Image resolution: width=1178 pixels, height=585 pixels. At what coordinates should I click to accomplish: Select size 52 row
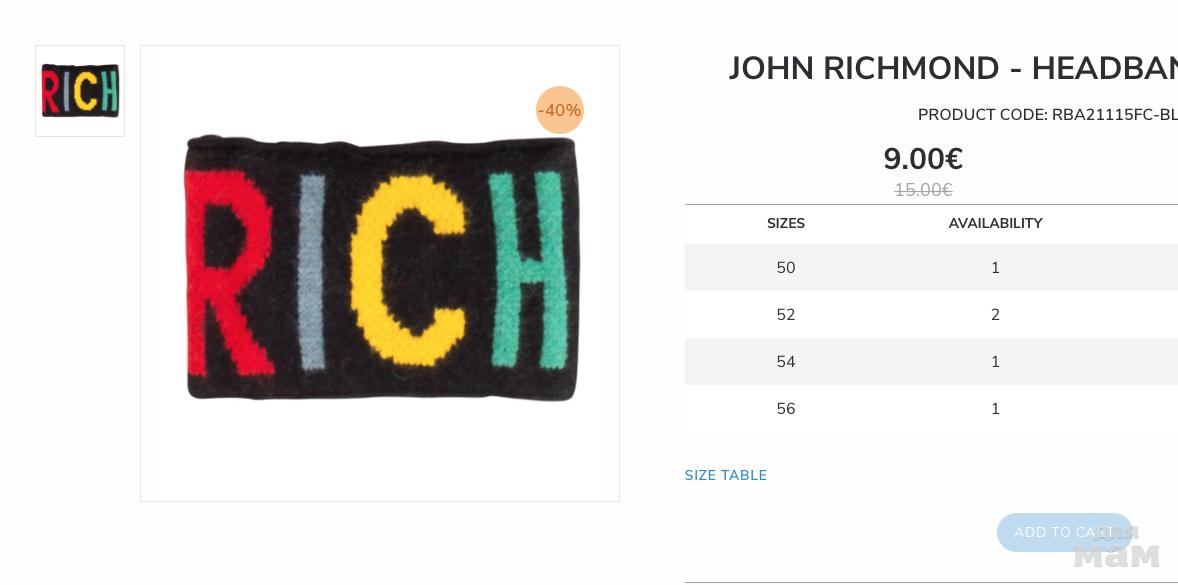(x=931, y=315)
